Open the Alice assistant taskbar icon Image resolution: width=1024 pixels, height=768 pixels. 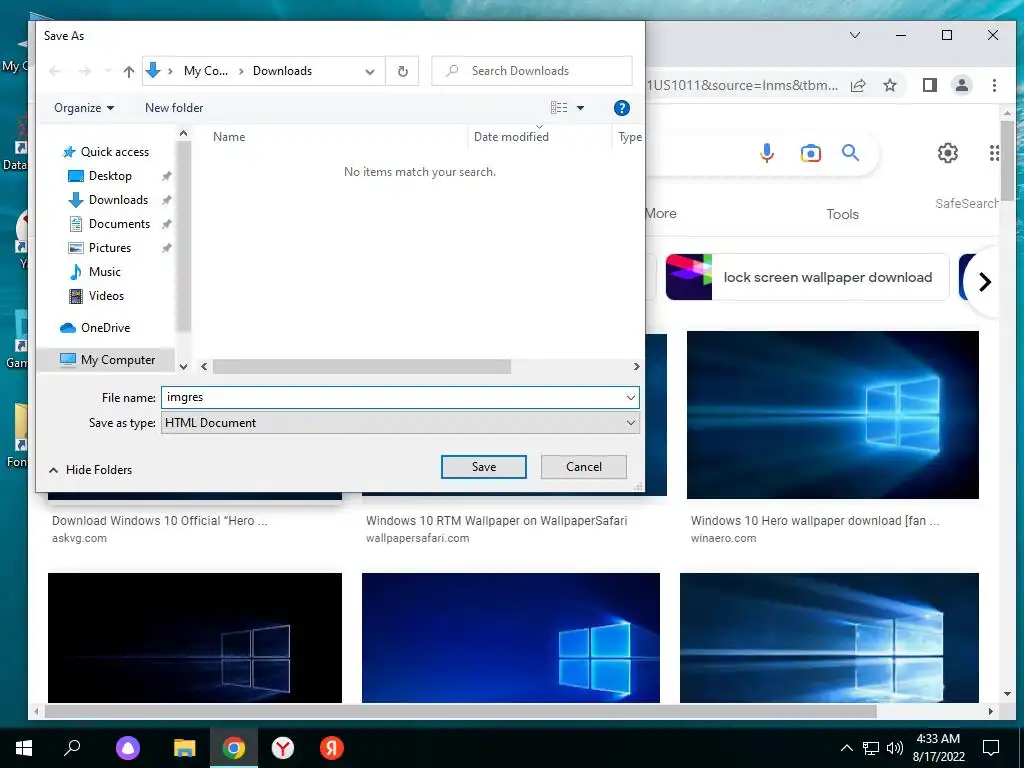click(x=128, y=748)
